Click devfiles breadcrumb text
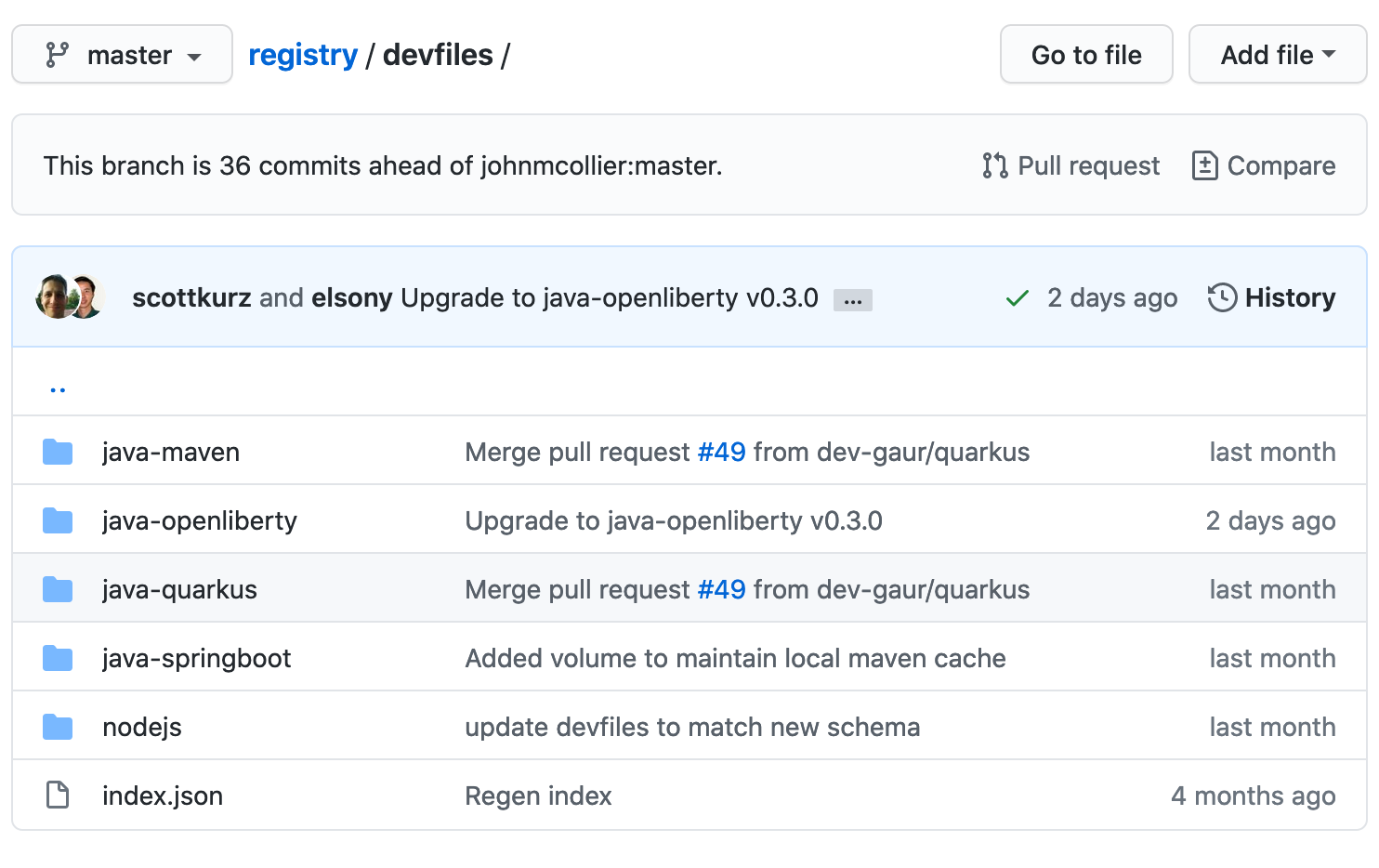1379x868 pixels. [438, 55]
